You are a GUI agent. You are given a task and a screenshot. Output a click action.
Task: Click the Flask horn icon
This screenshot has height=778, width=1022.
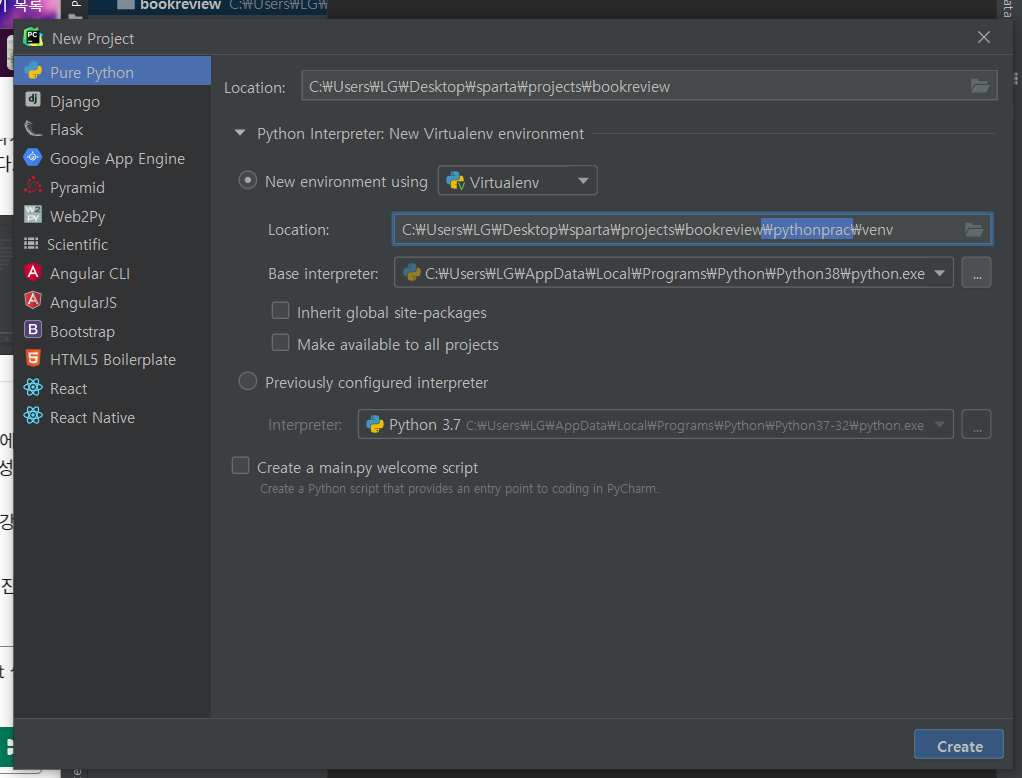[33, 128]
